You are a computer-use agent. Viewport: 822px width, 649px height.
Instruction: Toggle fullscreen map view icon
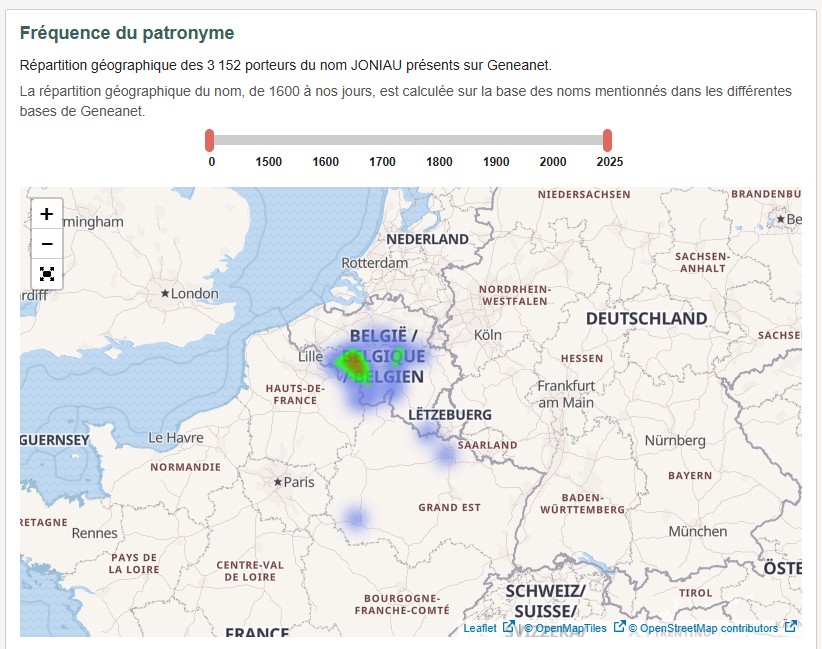[x=46, y=274]
